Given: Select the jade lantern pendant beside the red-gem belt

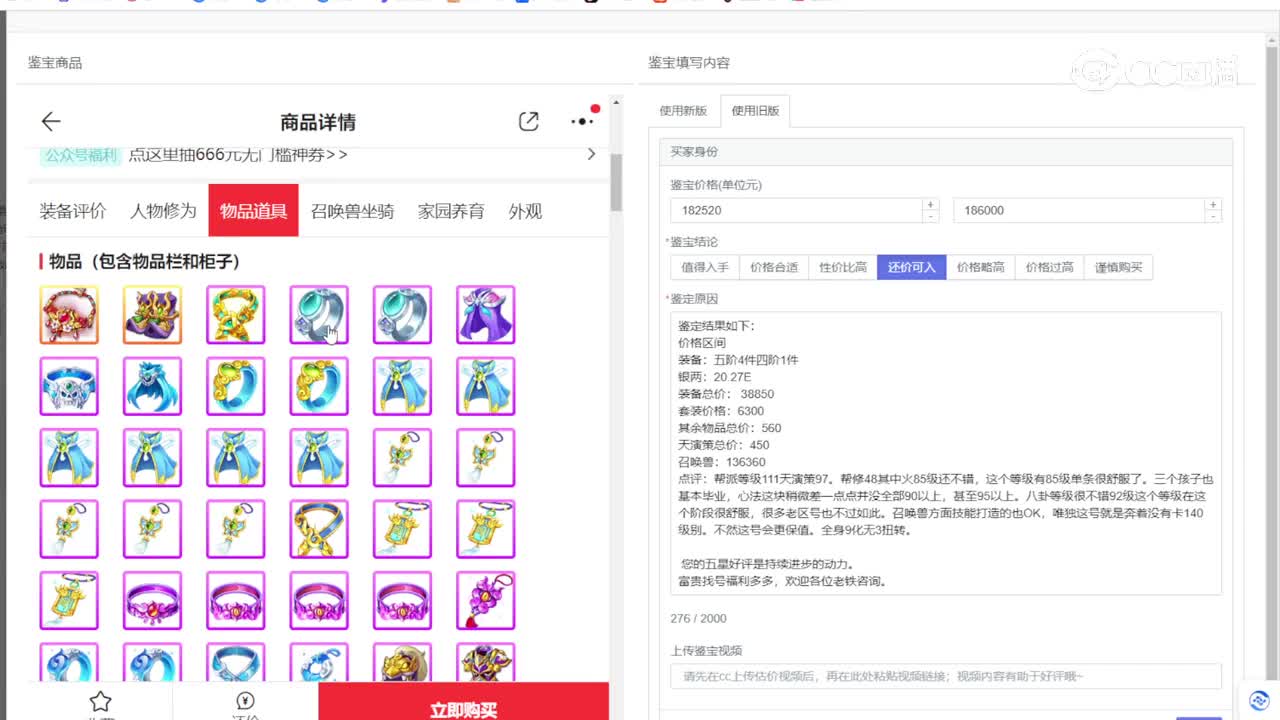Looking at the screenshot, I should tap(69, 600).
